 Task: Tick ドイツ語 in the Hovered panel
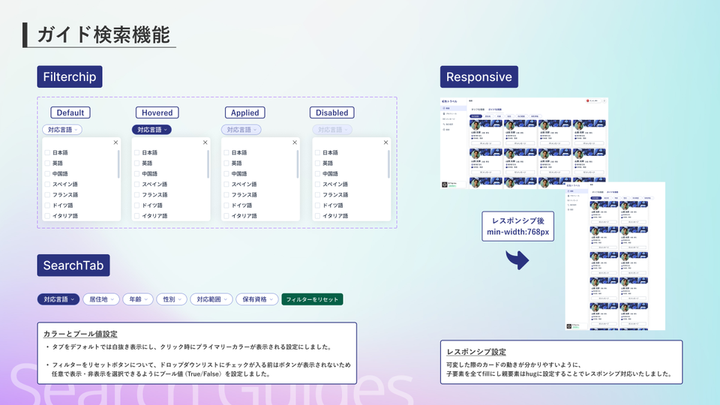coord(137,205)
